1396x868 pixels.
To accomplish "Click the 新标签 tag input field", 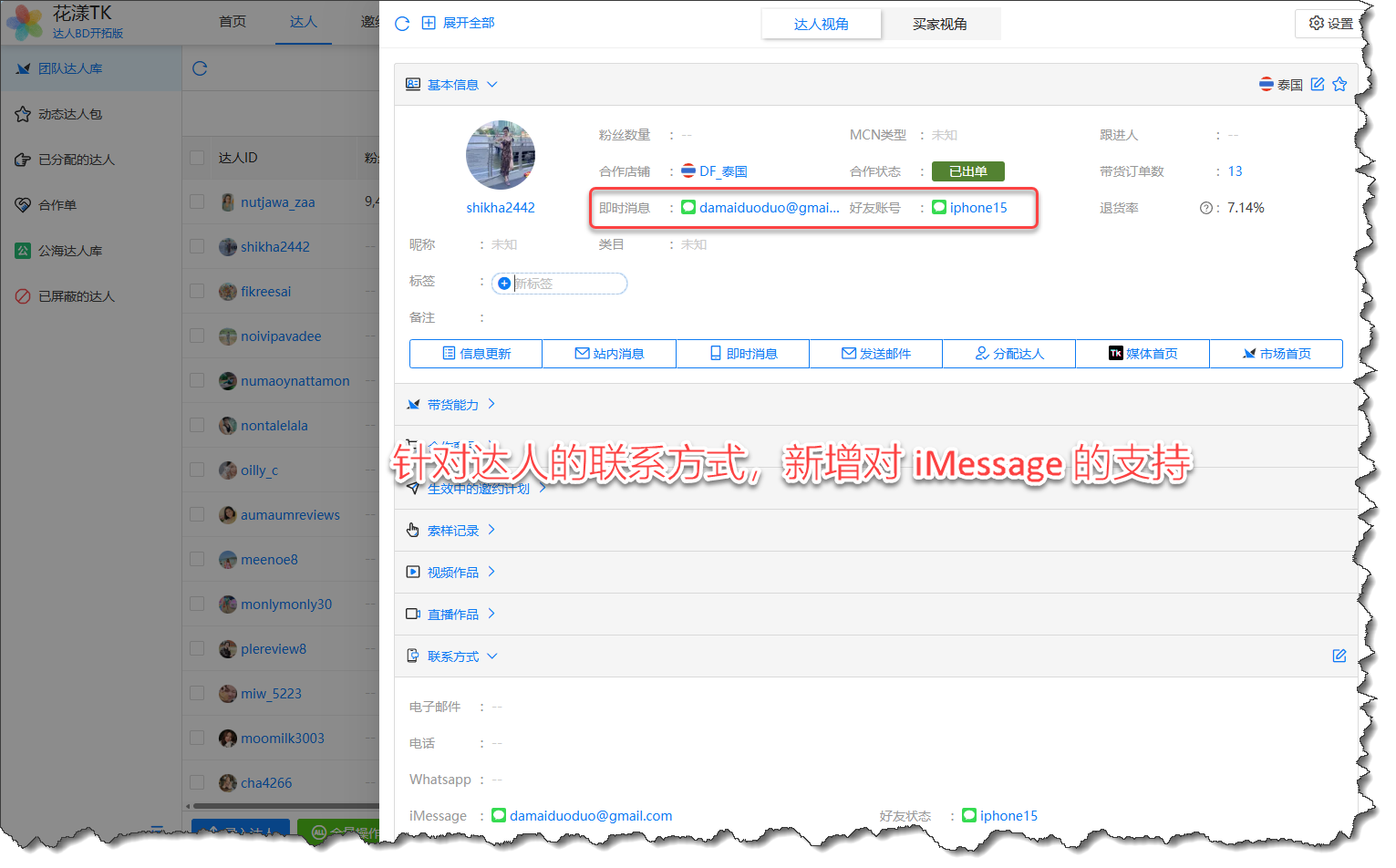I will click(567, 284).
